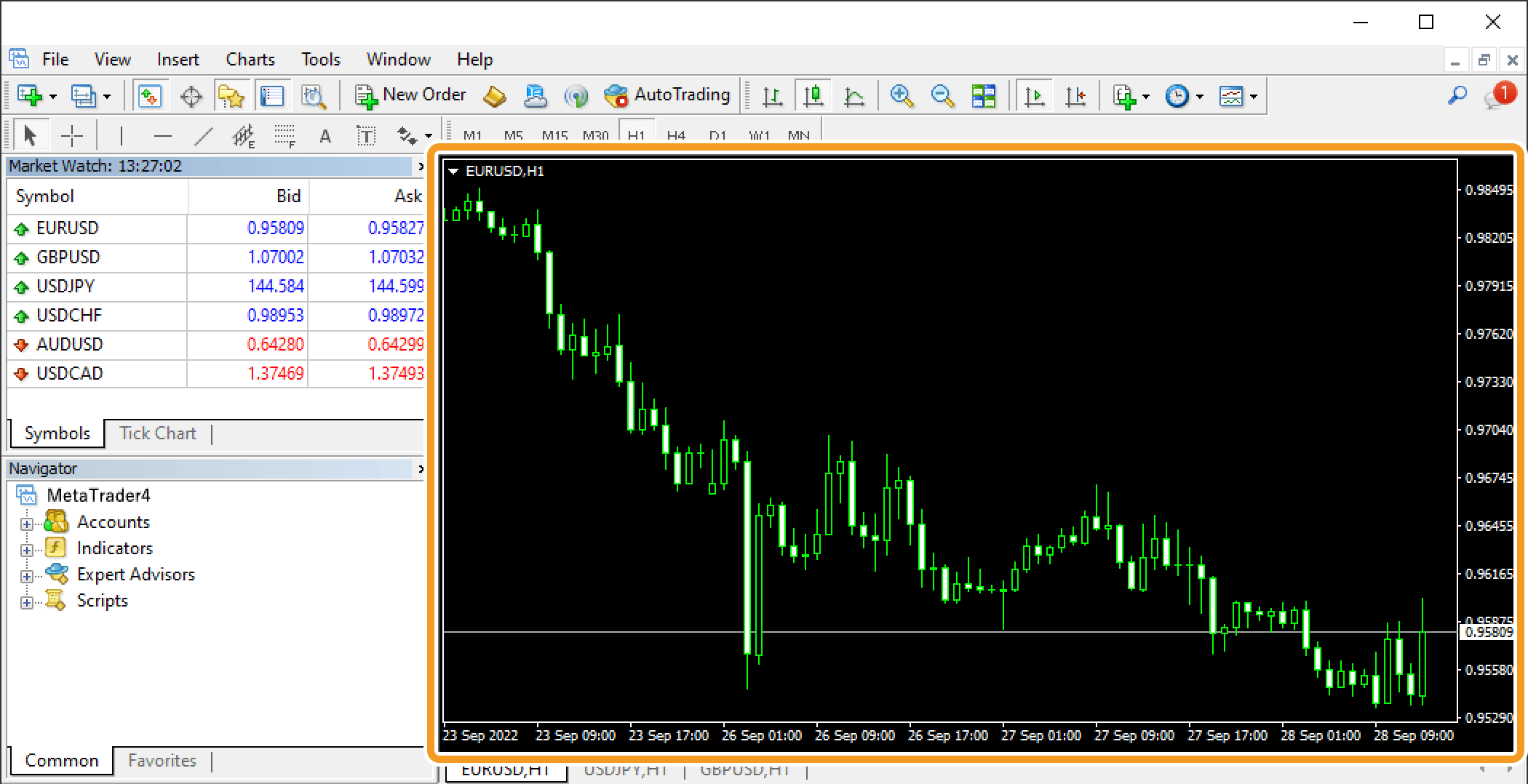Open the Charts menu
Screen dimensions: 1528x784
(250, 59)
